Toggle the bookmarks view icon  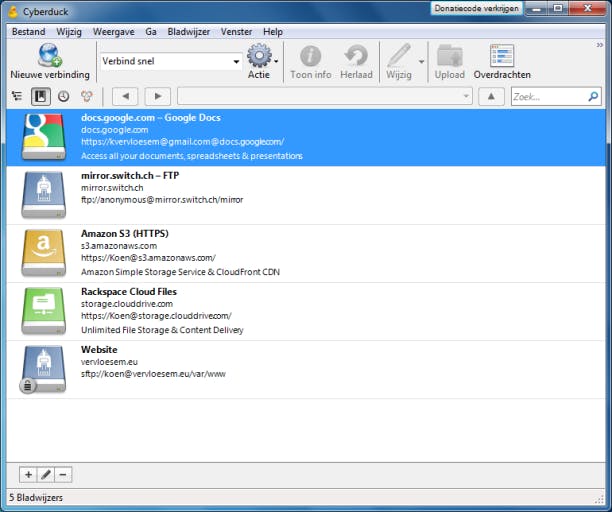tap(41, 96)
